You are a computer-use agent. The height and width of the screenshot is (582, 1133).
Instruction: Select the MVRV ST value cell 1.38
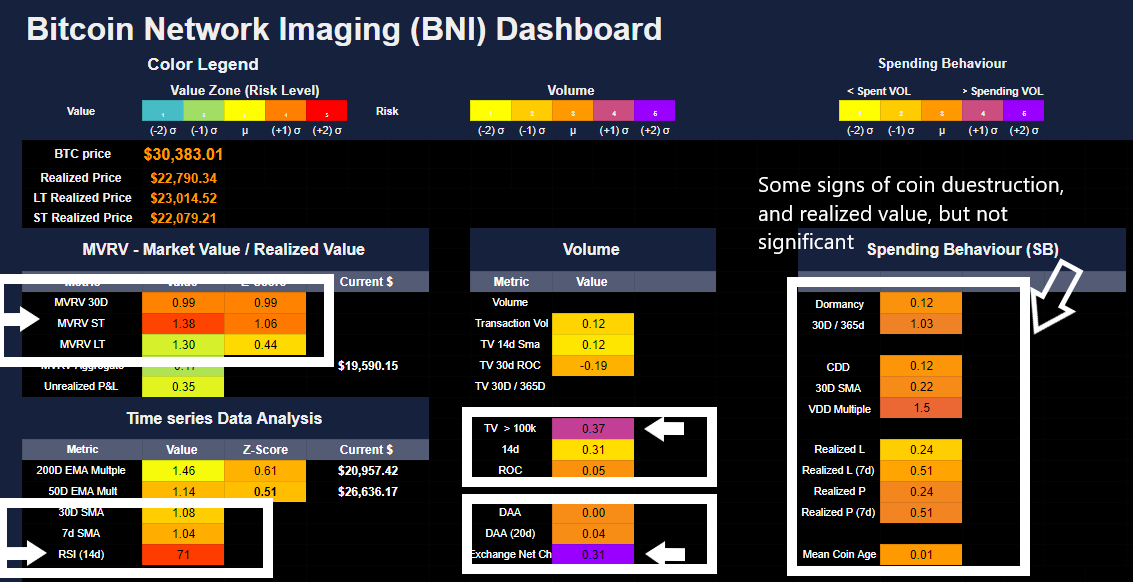click(184, 324)
